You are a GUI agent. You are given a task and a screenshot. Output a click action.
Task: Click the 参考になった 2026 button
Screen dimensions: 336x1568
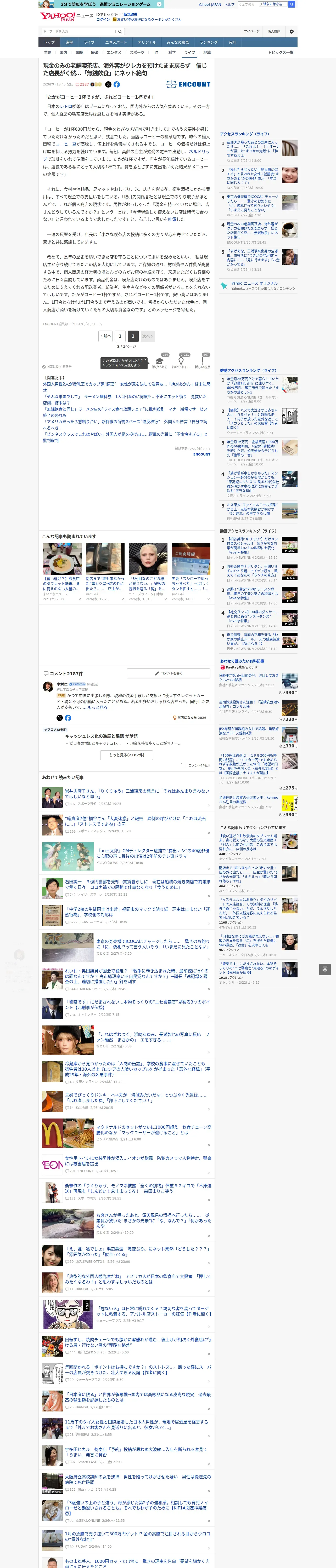190,718
